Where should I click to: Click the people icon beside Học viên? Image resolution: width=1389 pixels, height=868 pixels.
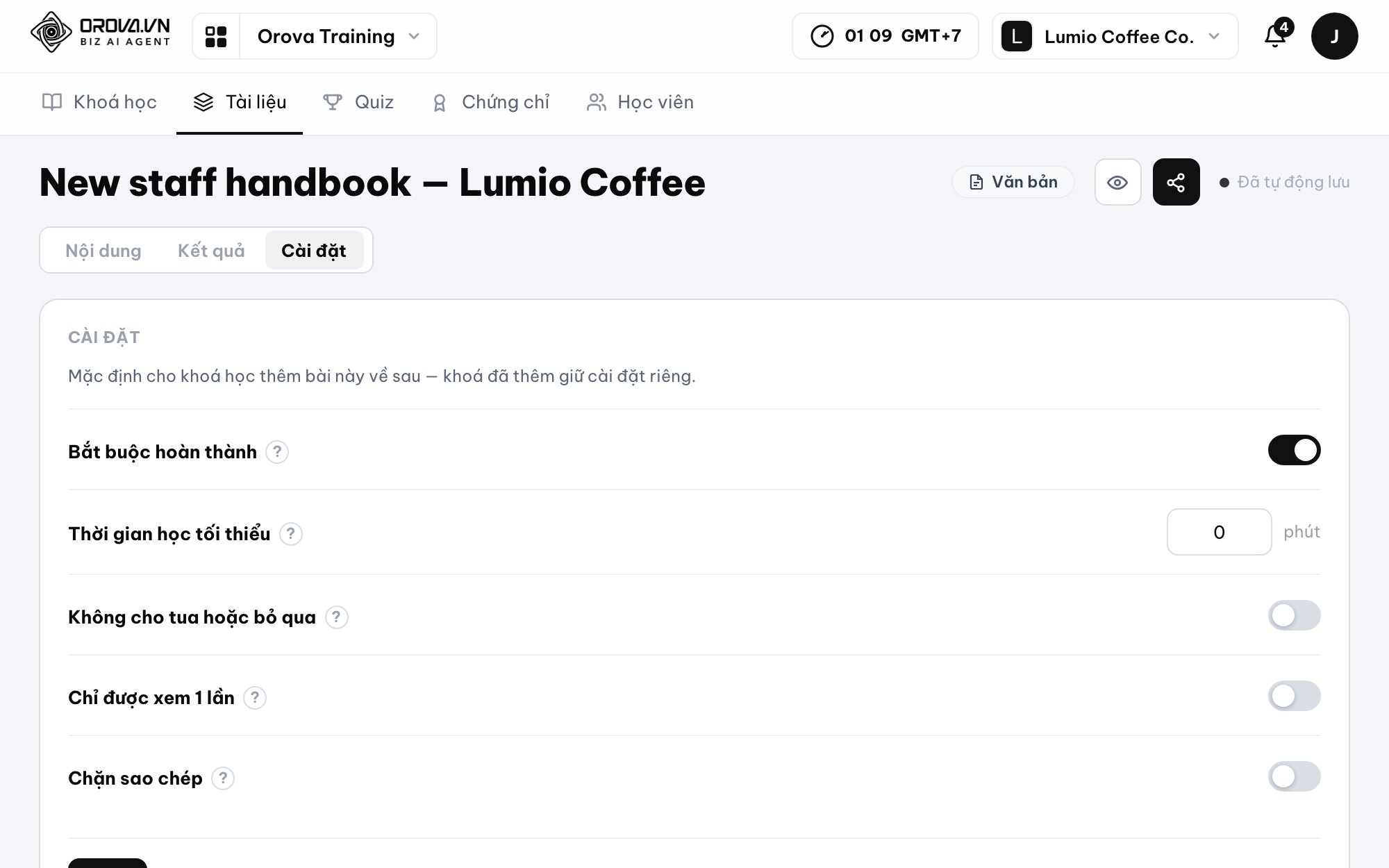coord(597,102)
